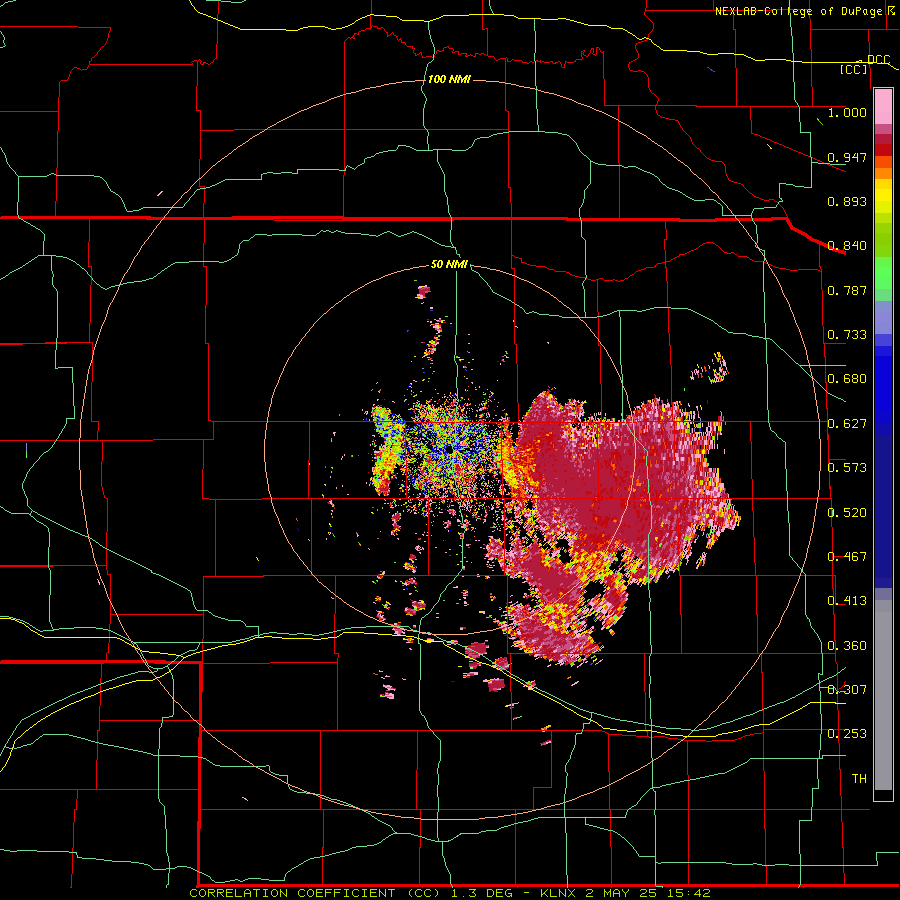
Task: Click the 0.573 color scale value
Action: (847, 468)
